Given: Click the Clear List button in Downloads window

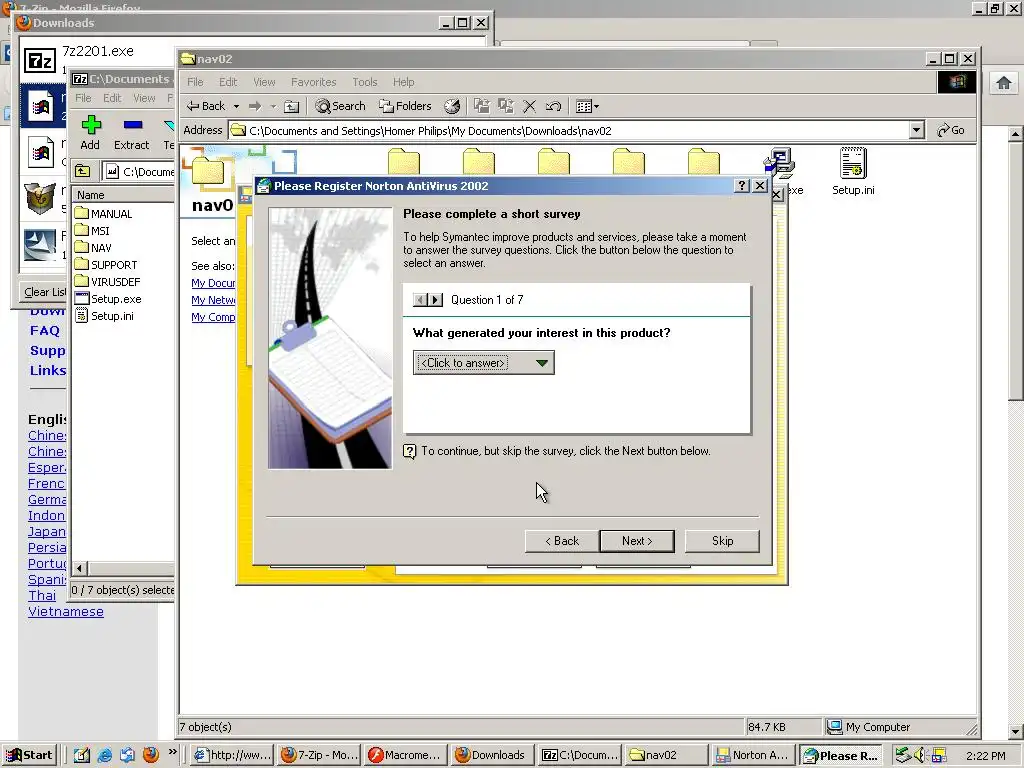Looking at the screenshot, I should pyautogui.click(x=44, y=292).
